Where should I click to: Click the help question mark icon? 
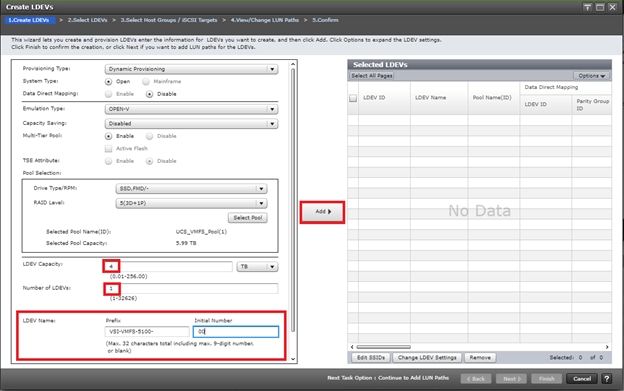pos(606,379)
